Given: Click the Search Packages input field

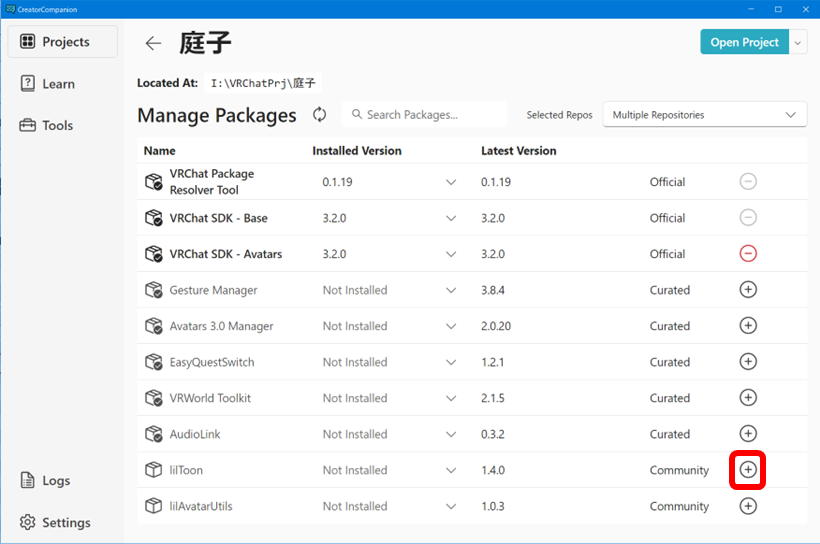Looking at the screenshot, I should tap(425, 115).
